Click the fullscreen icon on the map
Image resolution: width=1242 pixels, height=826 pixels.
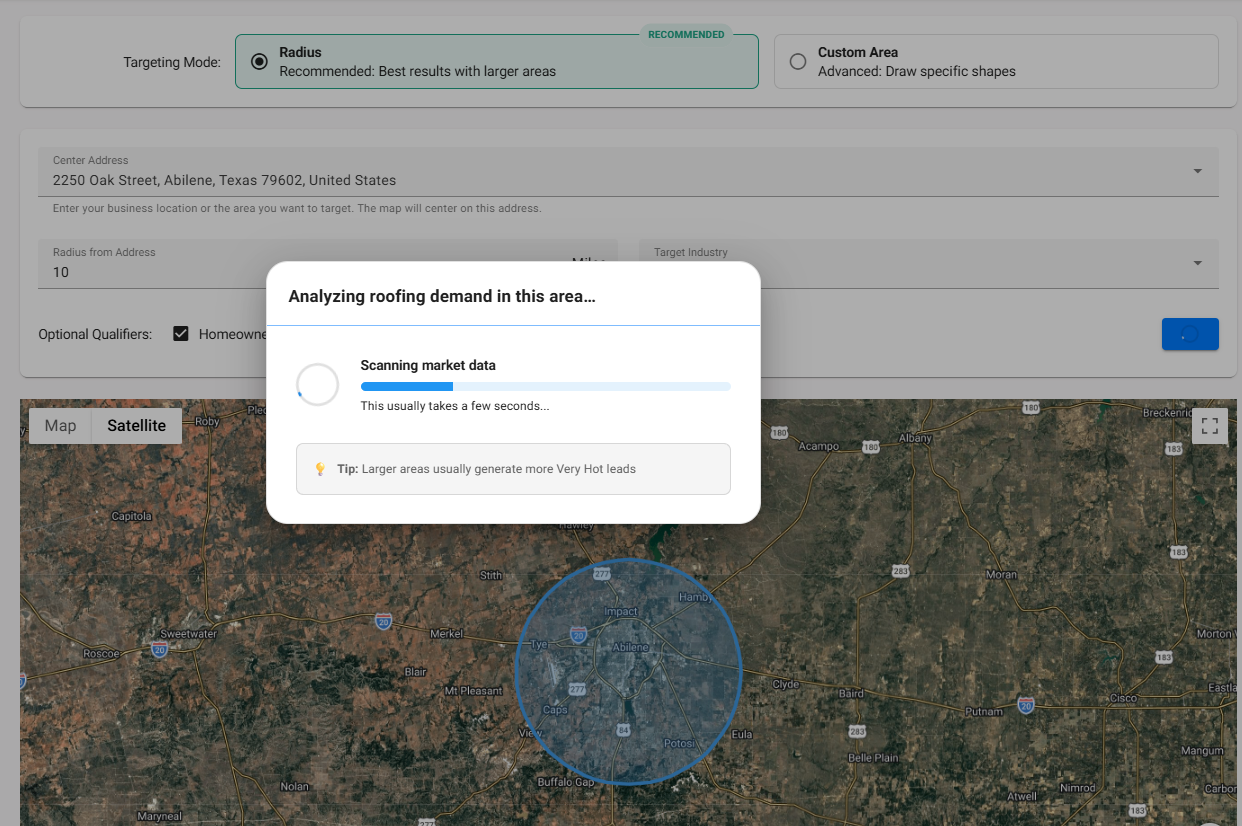point(1209,426)
